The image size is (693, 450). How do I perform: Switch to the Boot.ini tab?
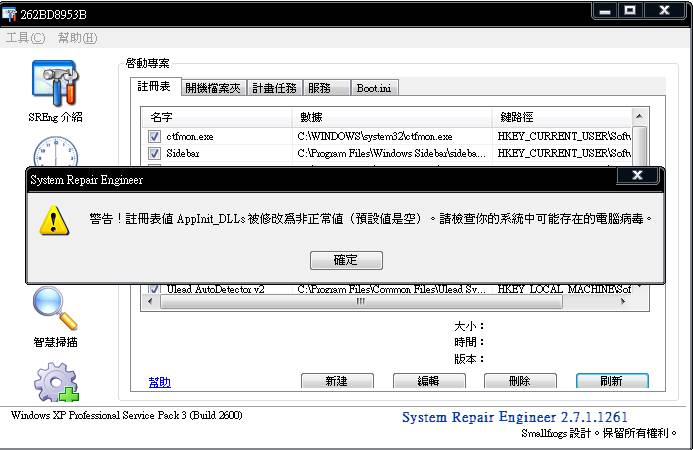tap(374, 88)
